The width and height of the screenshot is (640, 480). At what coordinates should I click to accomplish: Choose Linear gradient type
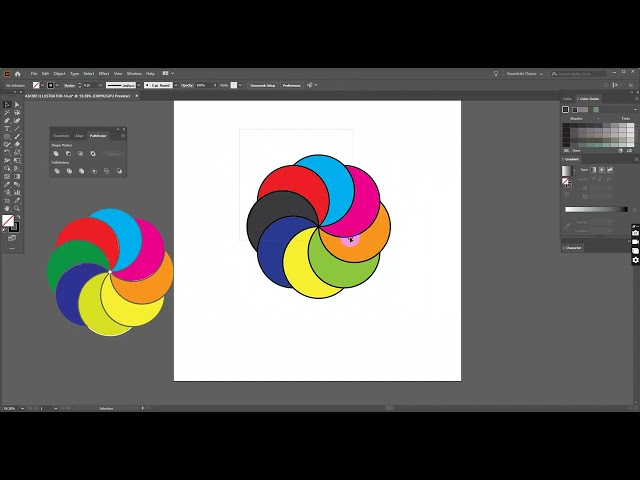[x=593, y=170]
